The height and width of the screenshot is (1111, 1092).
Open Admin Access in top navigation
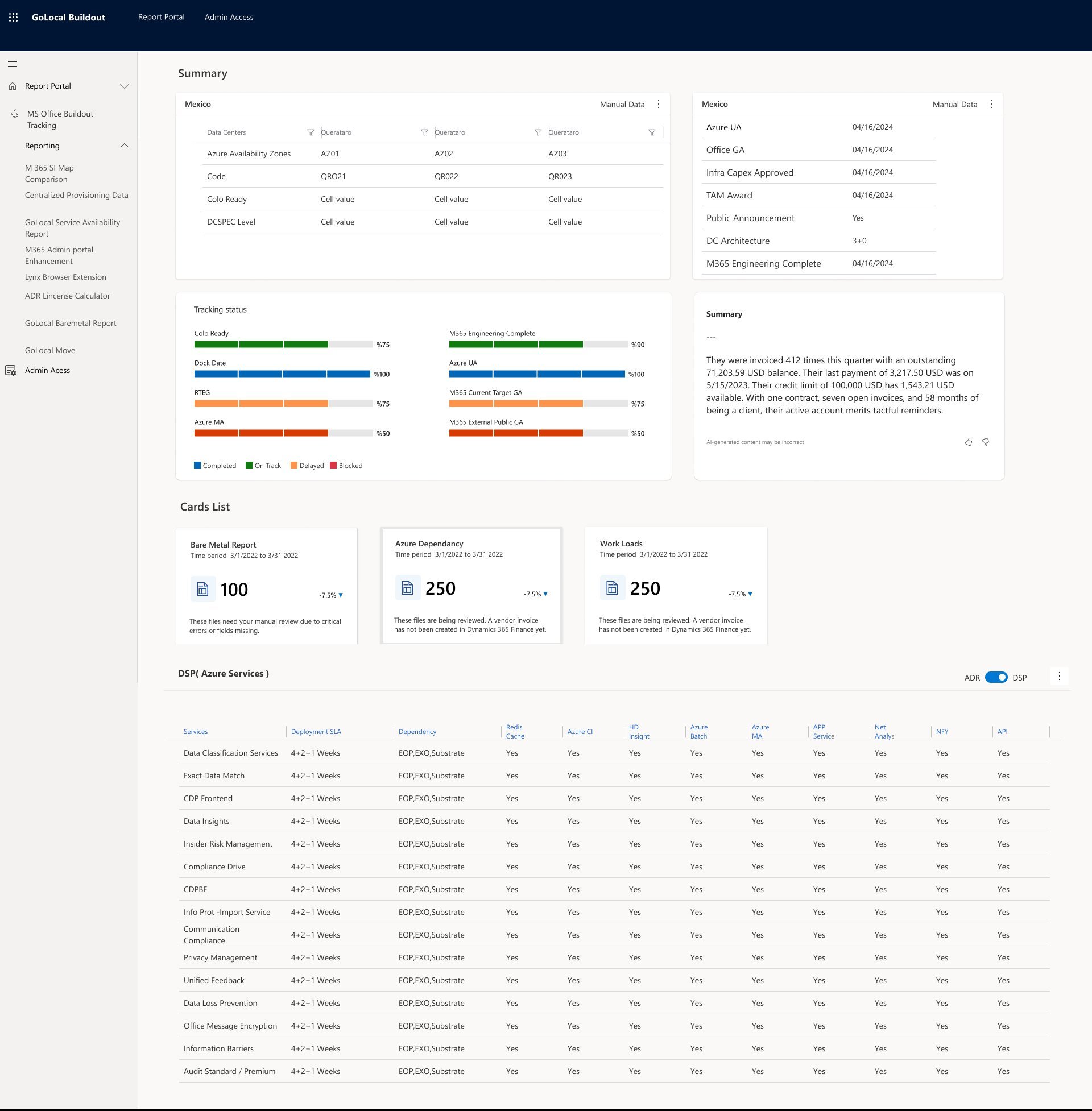click(x=229, y=17)
